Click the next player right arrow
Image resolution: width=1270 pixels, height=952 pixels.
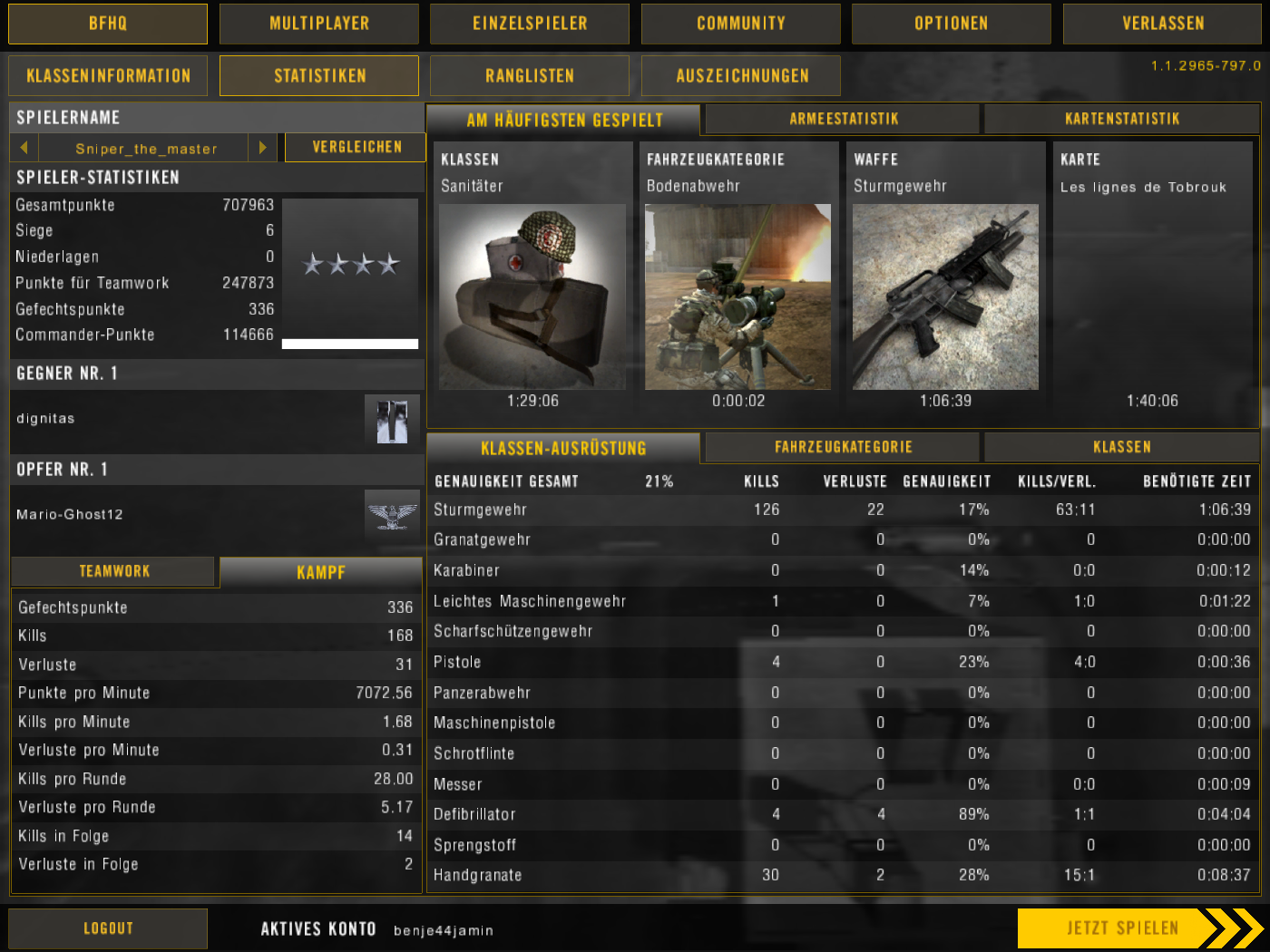click(x=262, y=148)
